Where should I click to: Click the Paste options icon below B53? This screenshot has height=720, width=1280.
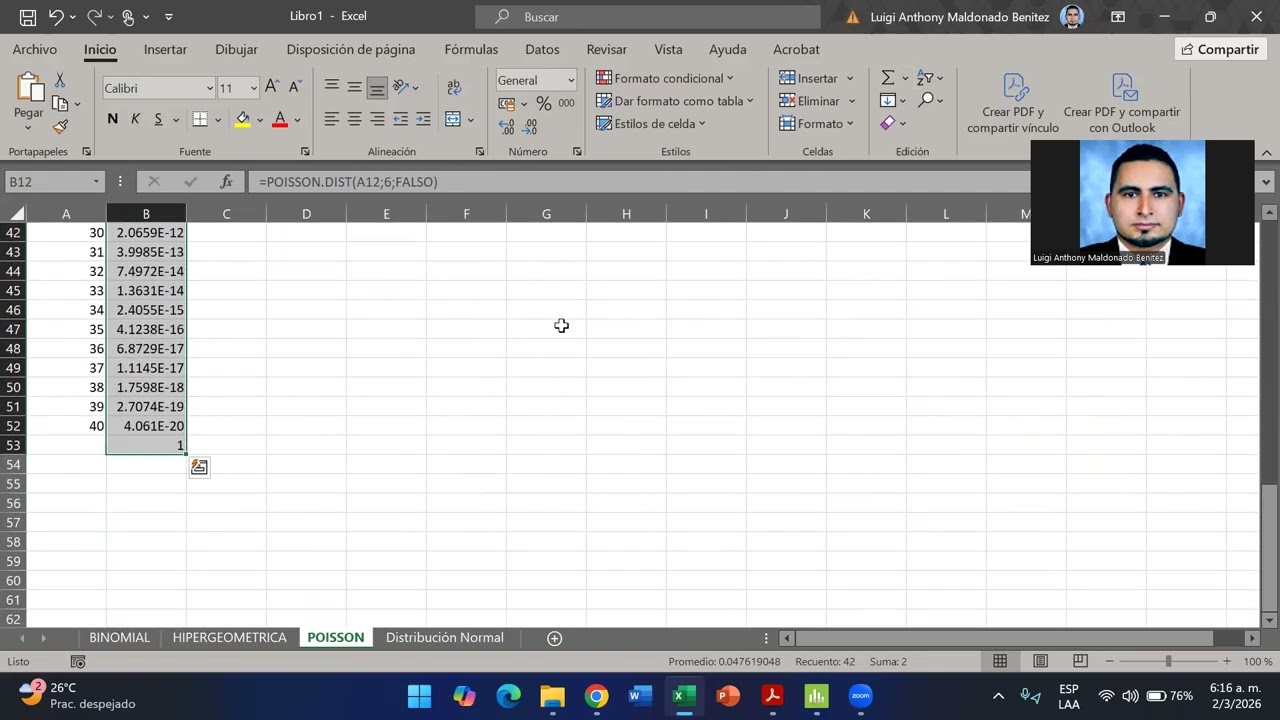click(x=199, y=467)
